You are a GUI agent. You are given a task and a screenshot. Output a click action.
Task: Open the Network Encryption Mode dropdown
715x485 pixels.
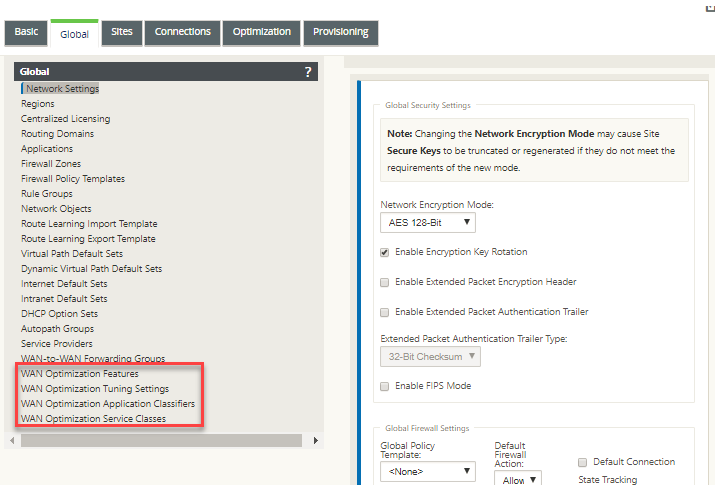pyautogui.click(x=428, y=222)
